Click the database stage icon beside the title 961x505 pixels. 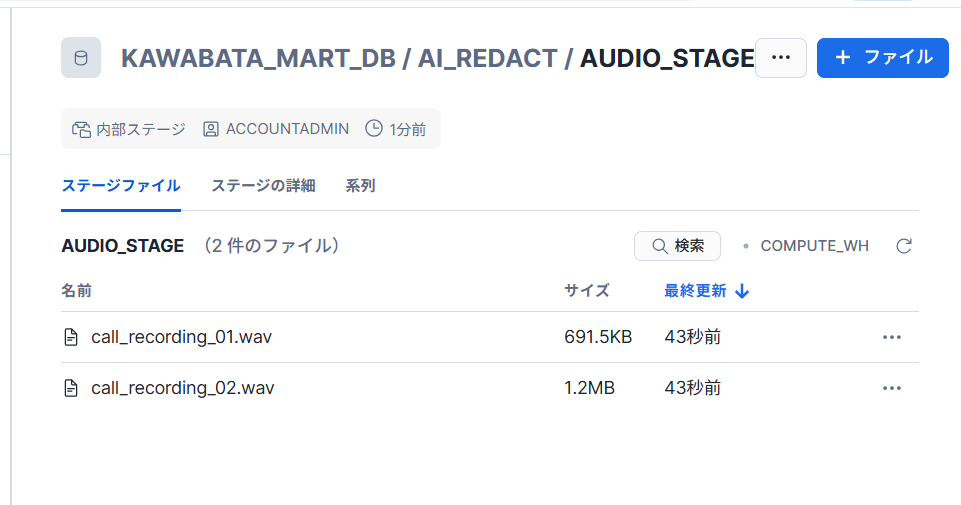coord(81,58)
